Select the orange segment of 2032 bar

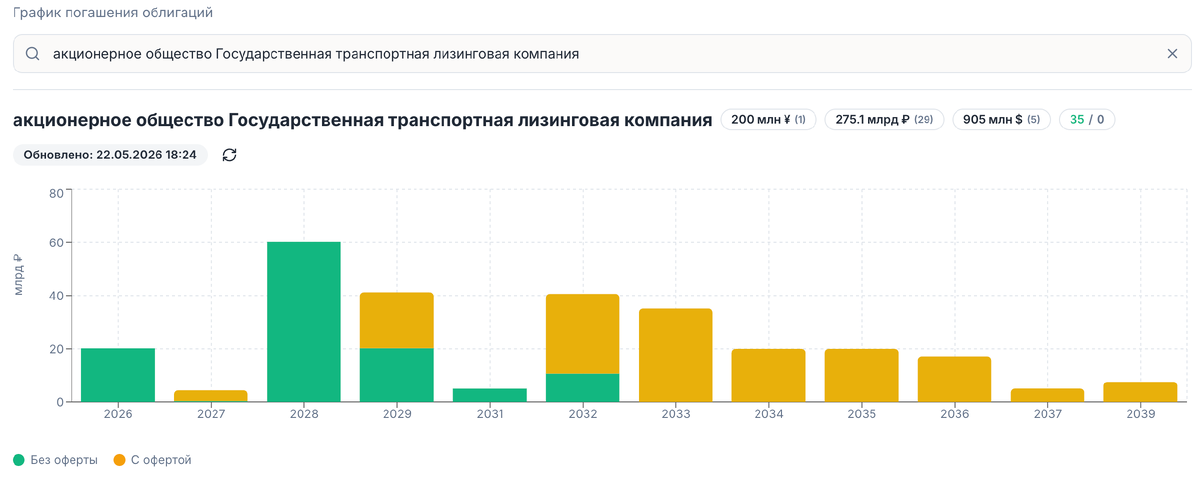[583, 334]
